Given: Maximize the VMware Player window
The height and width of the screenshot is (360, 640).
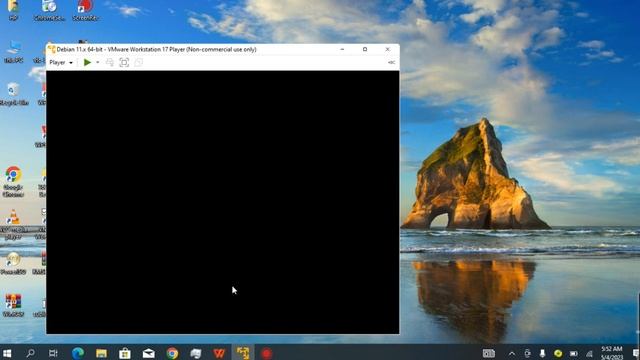Looking at the screenshot, I should (365, 49).
